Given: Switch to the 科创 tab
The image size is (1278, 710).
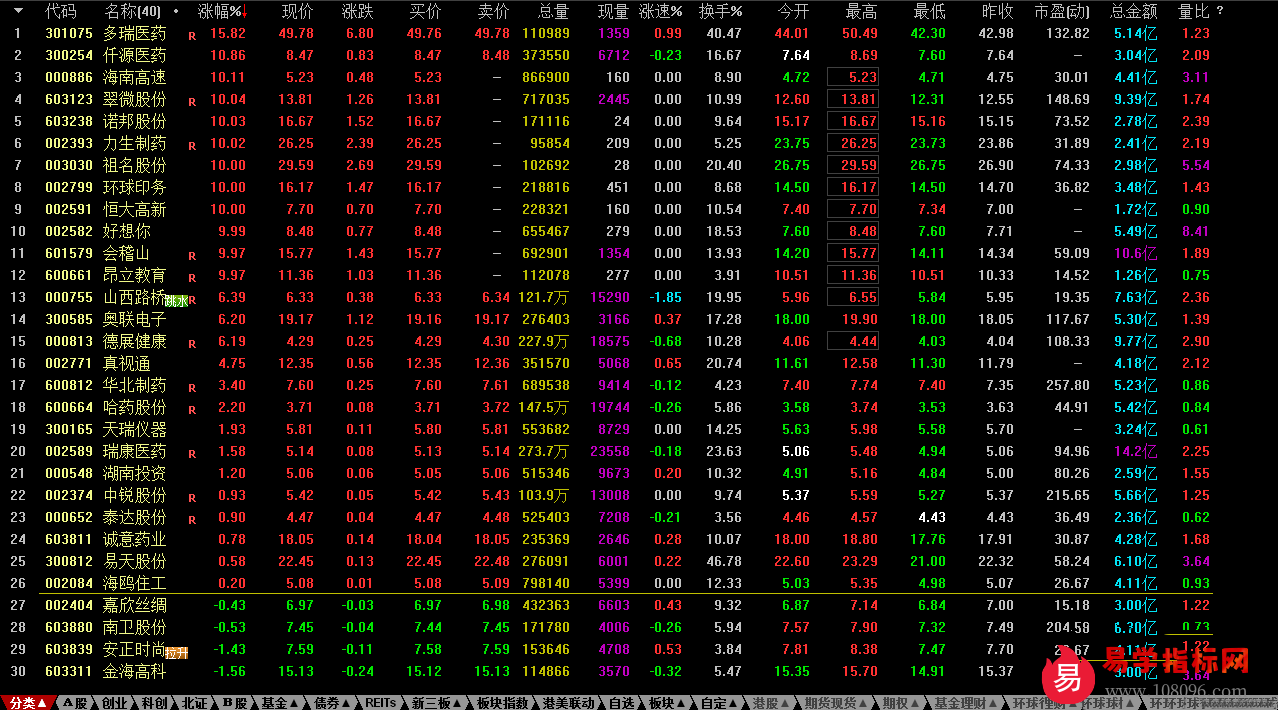Looking at the screenshot, I should click(154, 702).
